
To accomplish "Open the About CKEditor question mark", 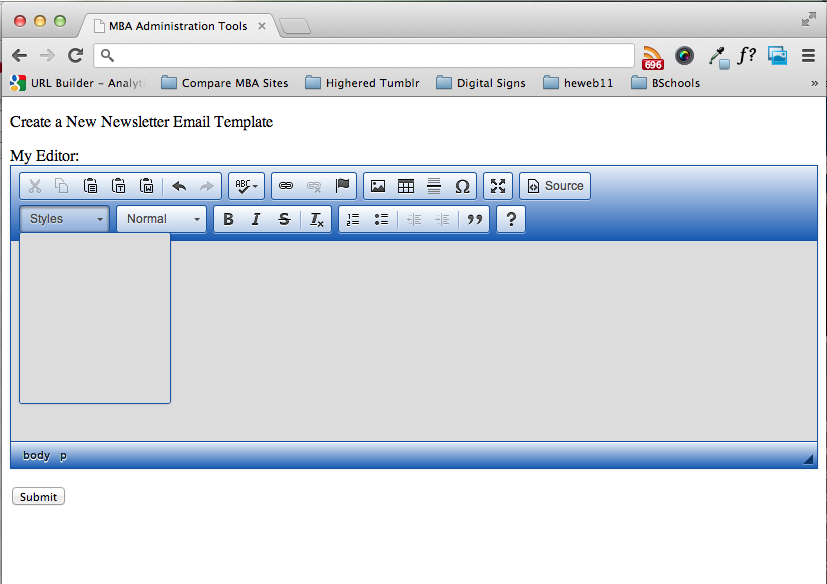I will pos(511,219).
